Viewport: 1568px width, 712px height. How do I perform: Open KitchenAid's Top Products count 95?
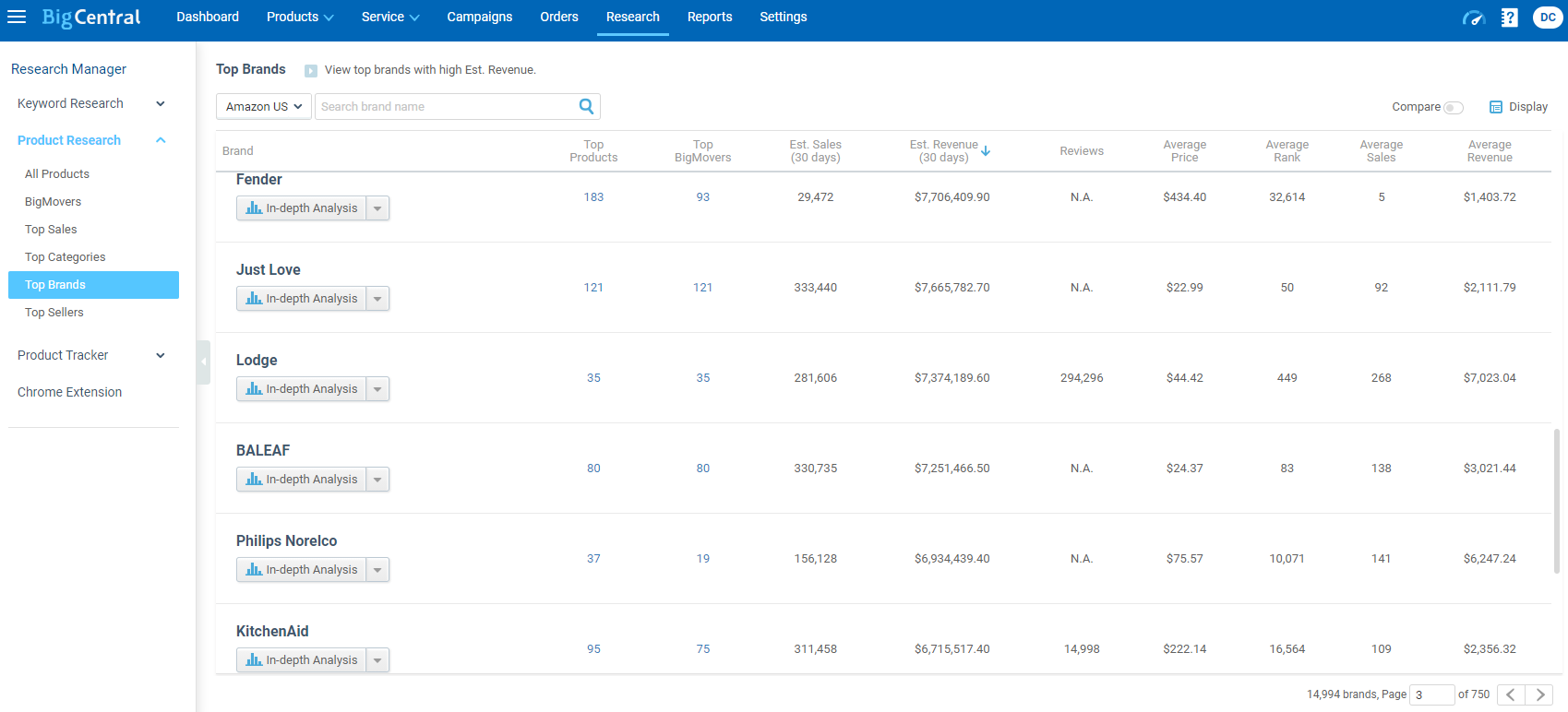[x=593, y=649]
